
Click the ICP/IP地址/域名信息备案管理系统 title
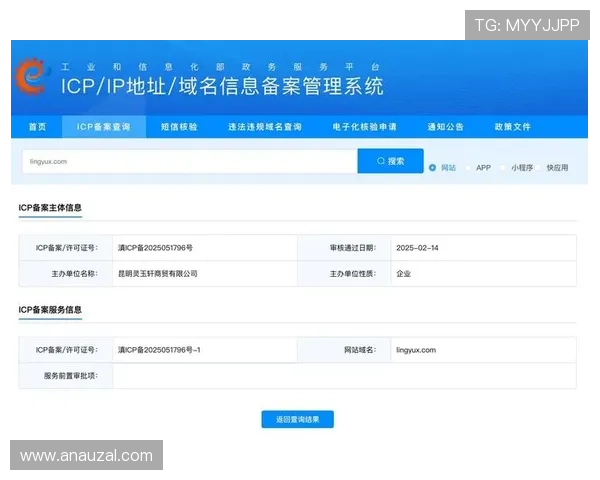coord(222,86)
